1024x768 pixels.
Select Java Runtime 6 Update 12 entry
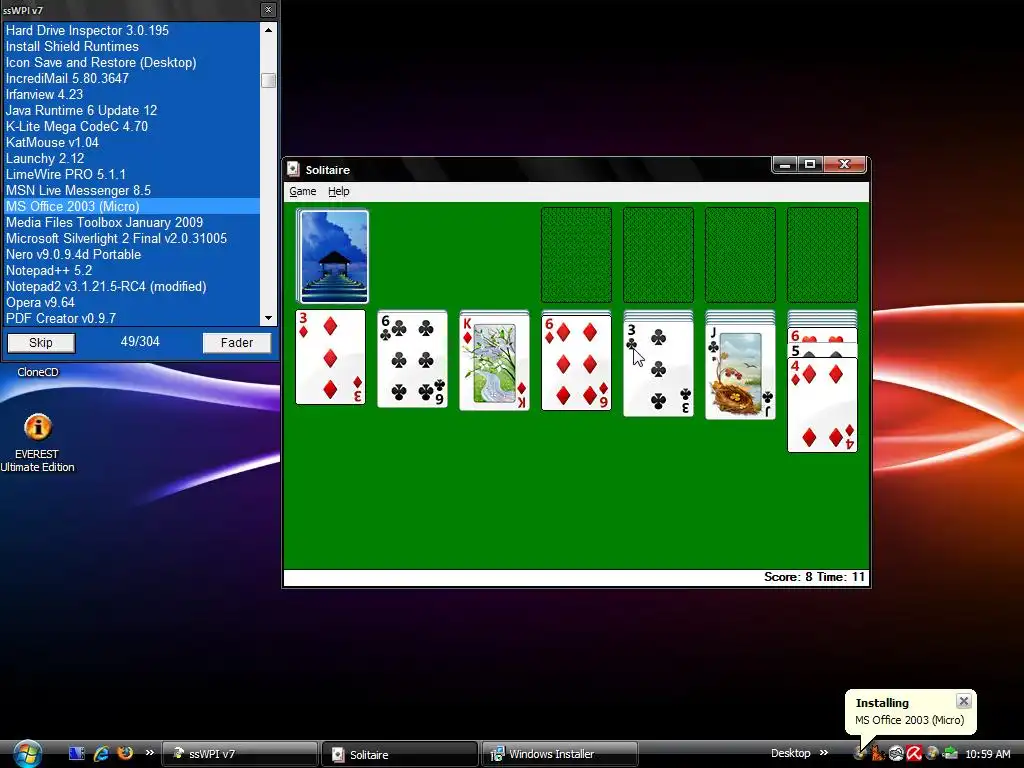click(132, 110)
